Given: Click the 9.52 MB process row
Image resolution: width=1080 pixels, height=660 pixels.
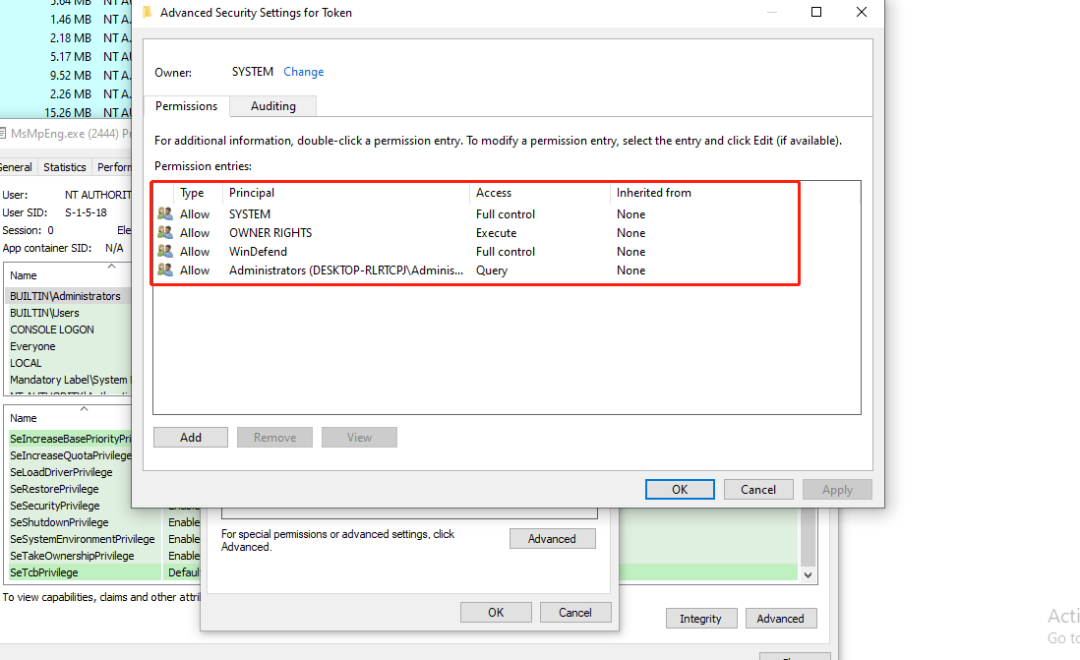Looking at the screenshot, I should (x=65, y=75).
